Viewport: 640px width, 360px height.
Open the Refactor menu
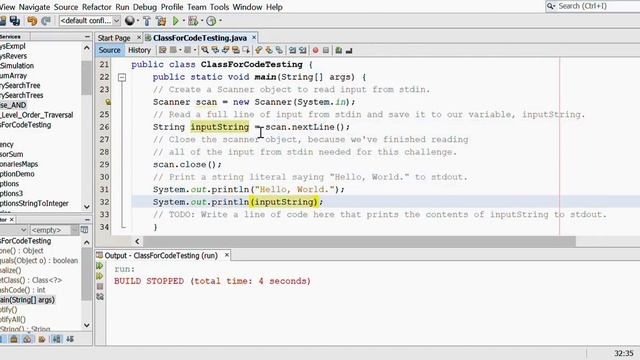[97, 7]
